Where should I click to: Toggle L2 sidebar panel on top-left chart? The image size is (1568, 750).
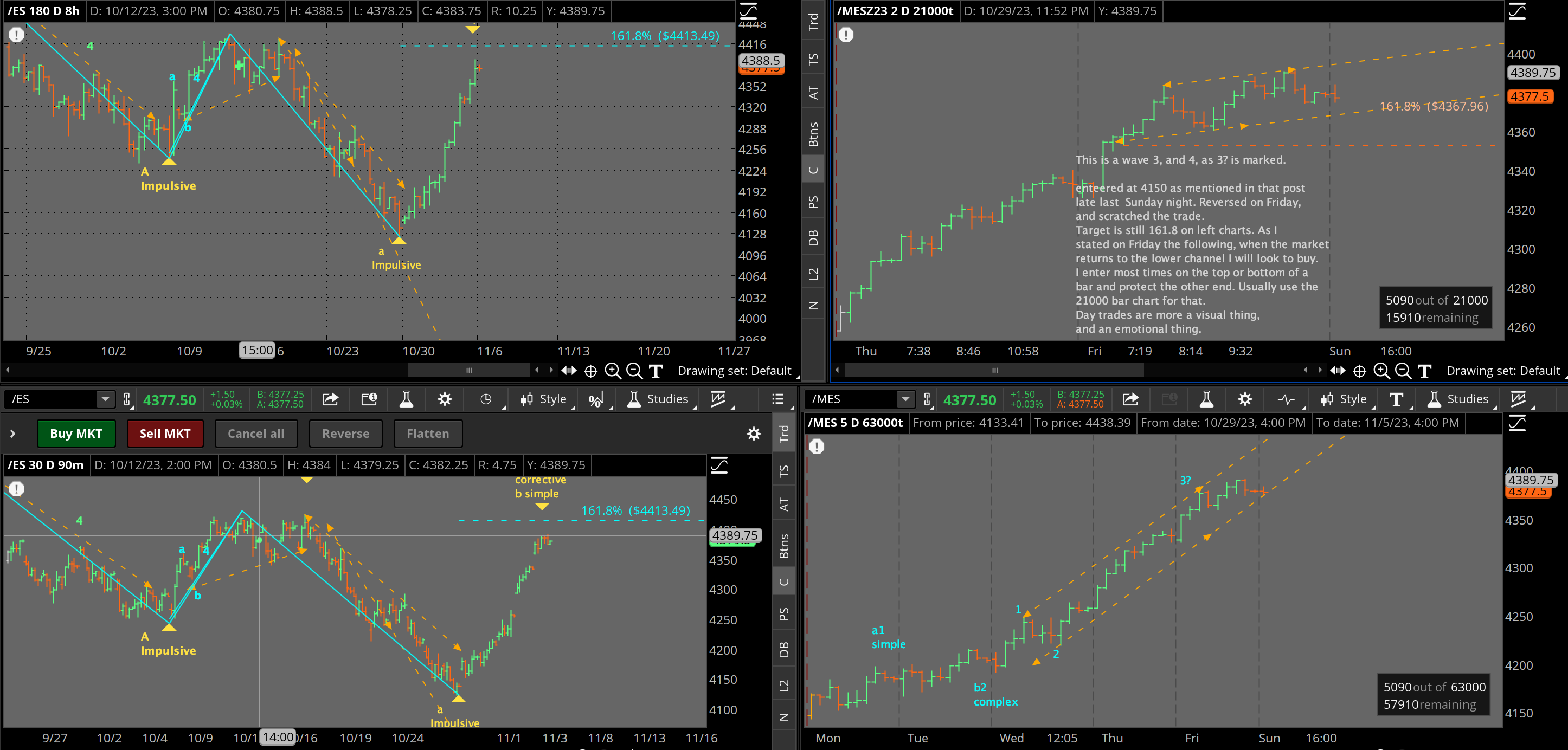(x=813, y=274)
